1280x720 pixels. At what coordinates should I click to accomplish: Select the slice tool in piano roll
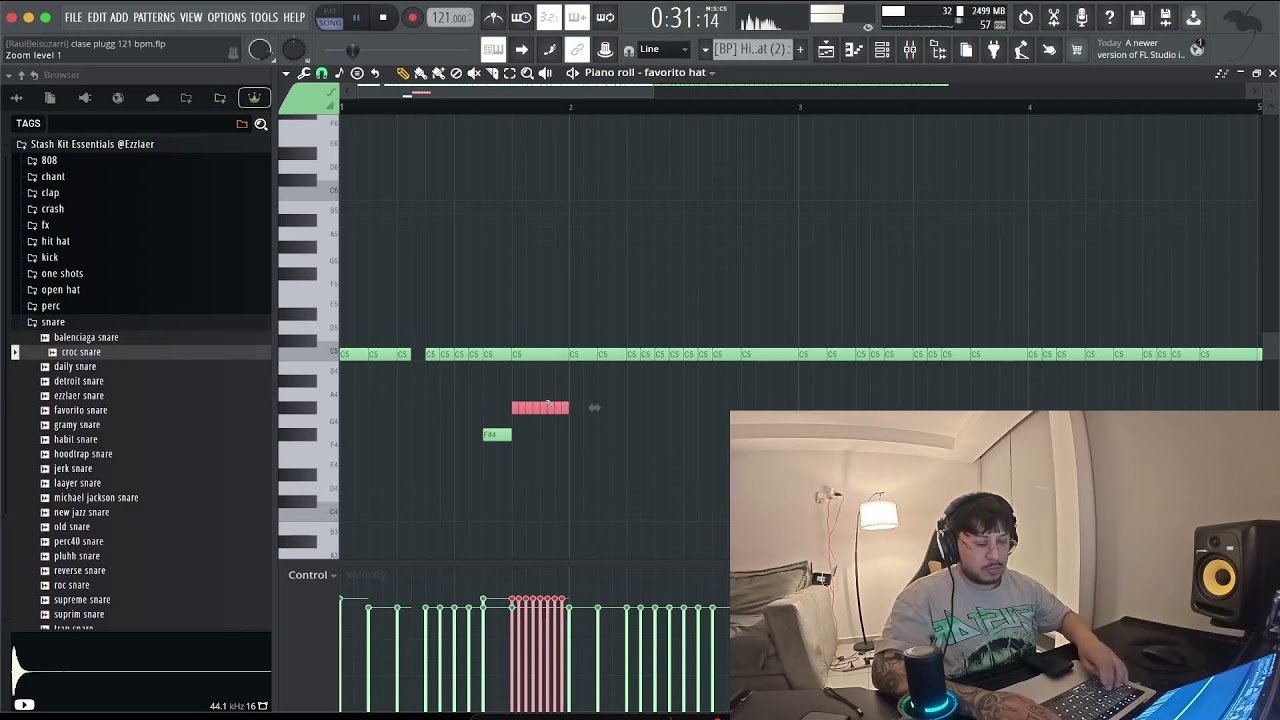(492, 73)
